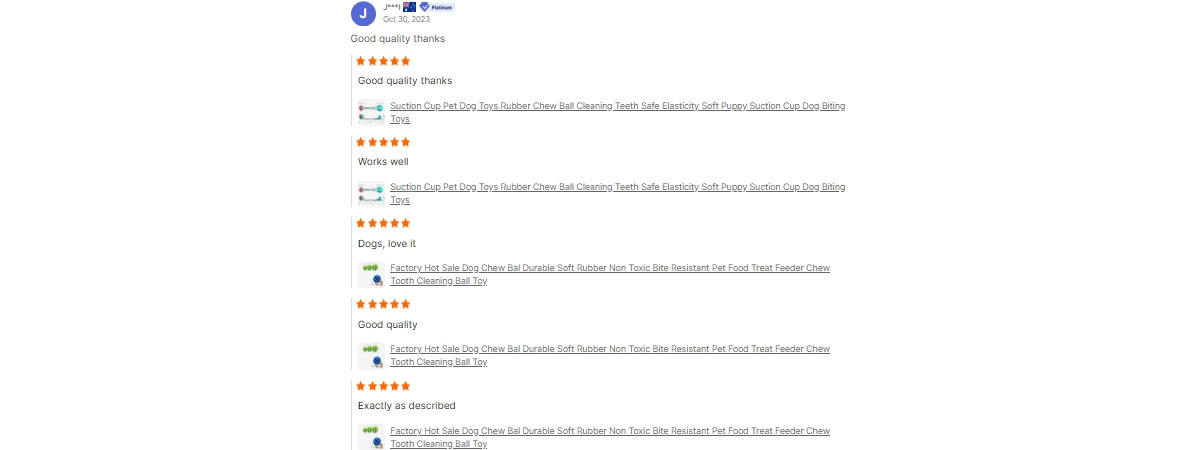Screen dimensions: 1200x450
Task: Open Factory Hot Sale link under "Exactly as described"
Action: tap(610, 437)
